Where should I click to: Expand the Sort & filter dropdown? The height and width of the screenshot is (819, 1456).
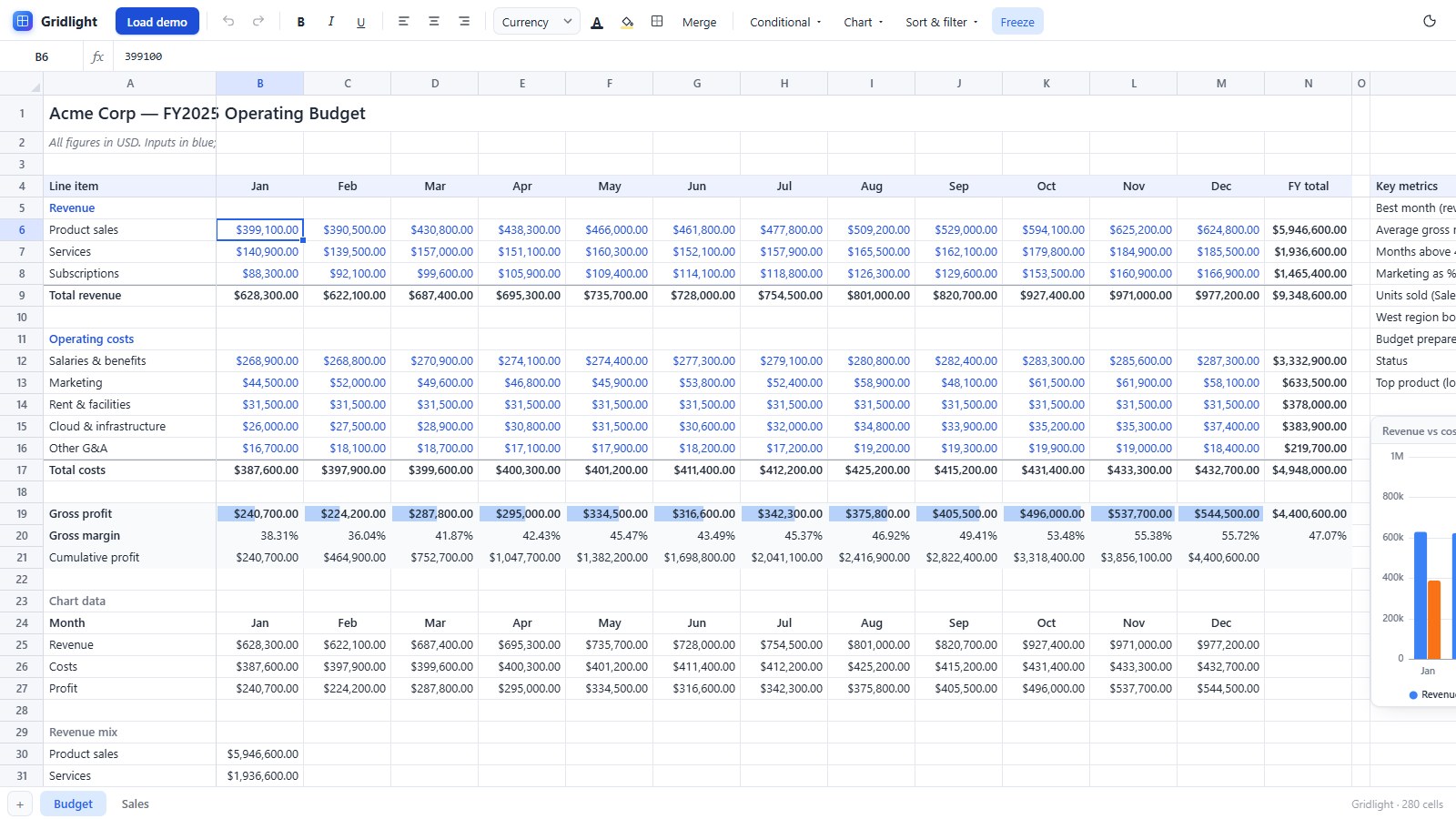coord(942,22)
